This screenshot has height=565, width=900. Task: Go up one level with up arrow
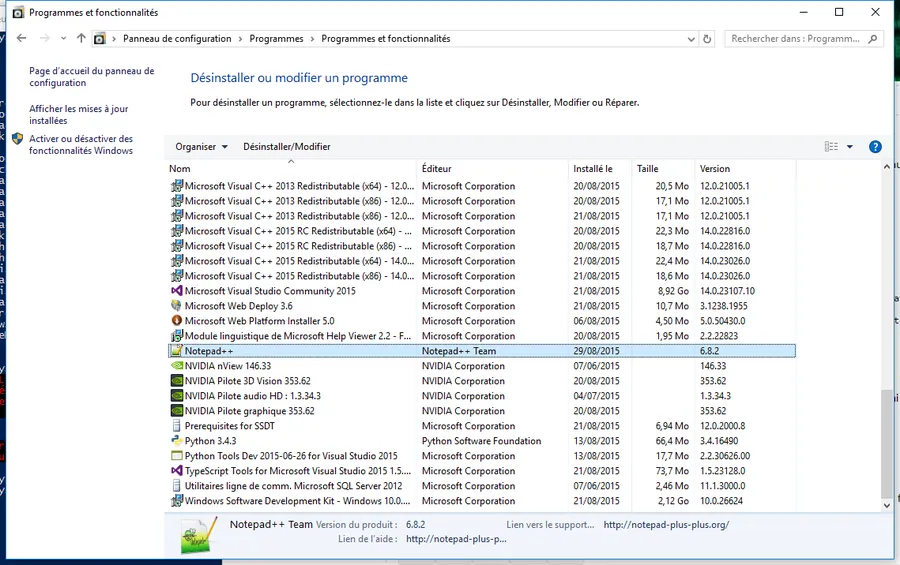click(x=81, y=38)
